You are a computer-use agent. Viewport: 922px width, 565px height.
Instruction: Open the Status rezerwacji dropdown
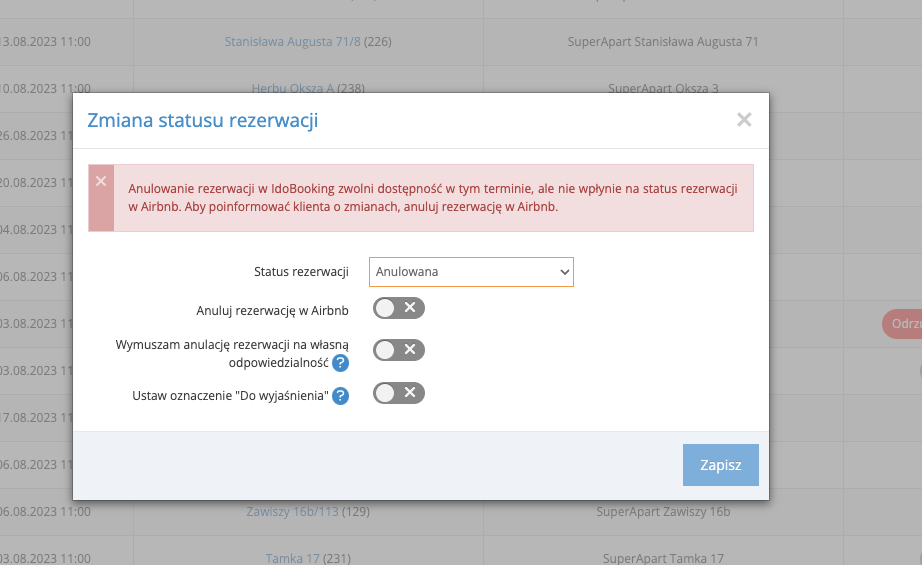471,271
